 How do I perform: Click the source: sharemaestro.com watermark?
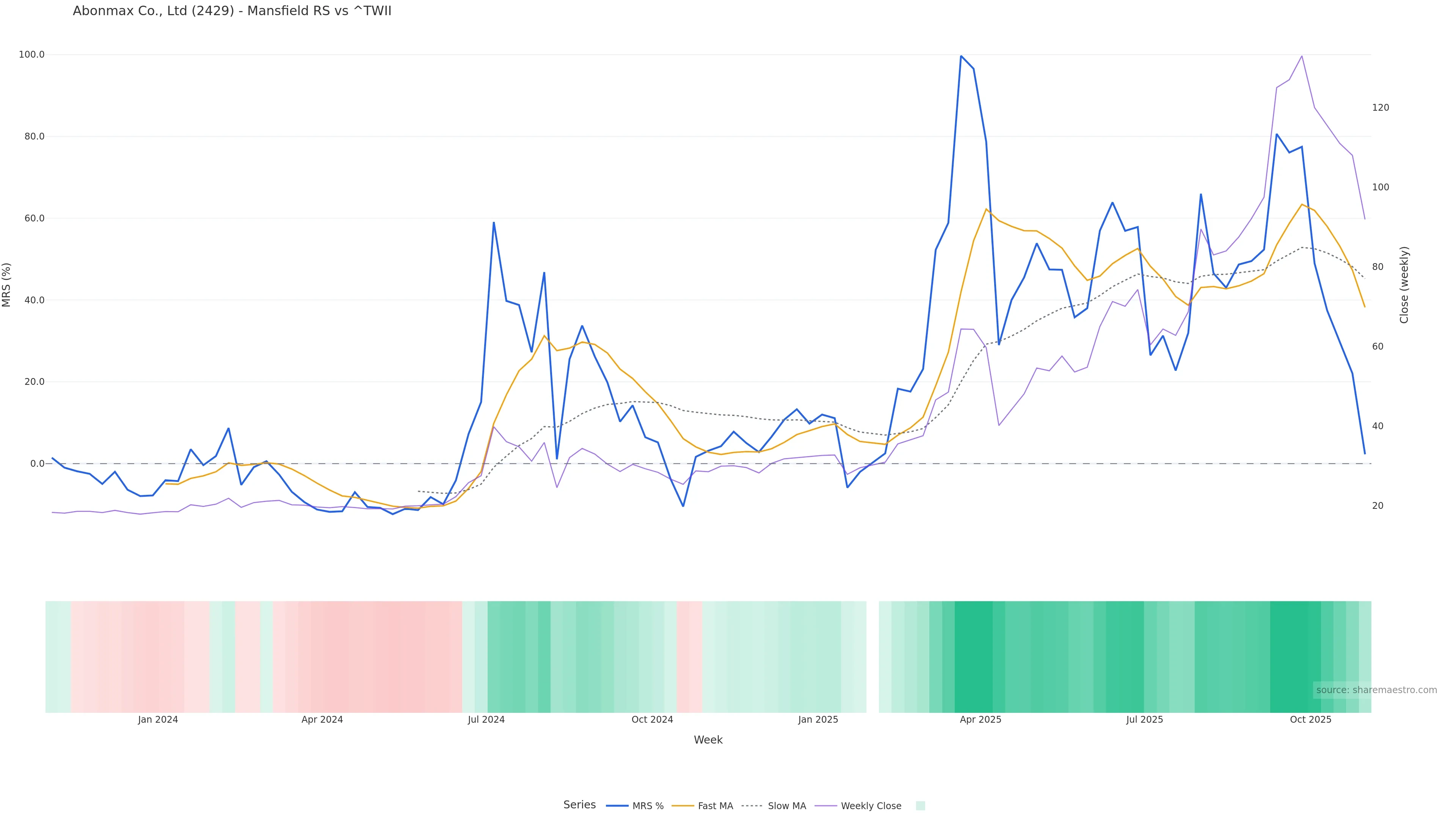[x=1376, y=690]
